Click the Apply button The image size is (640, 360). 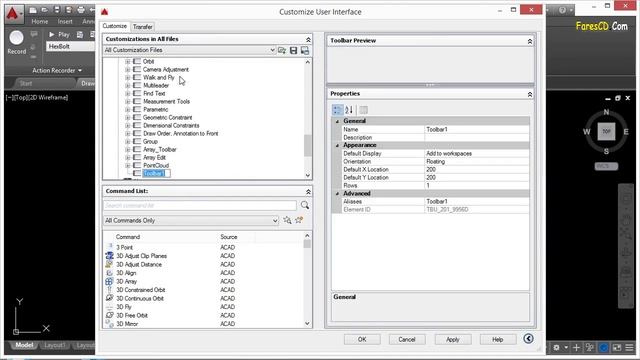(452, 339)
